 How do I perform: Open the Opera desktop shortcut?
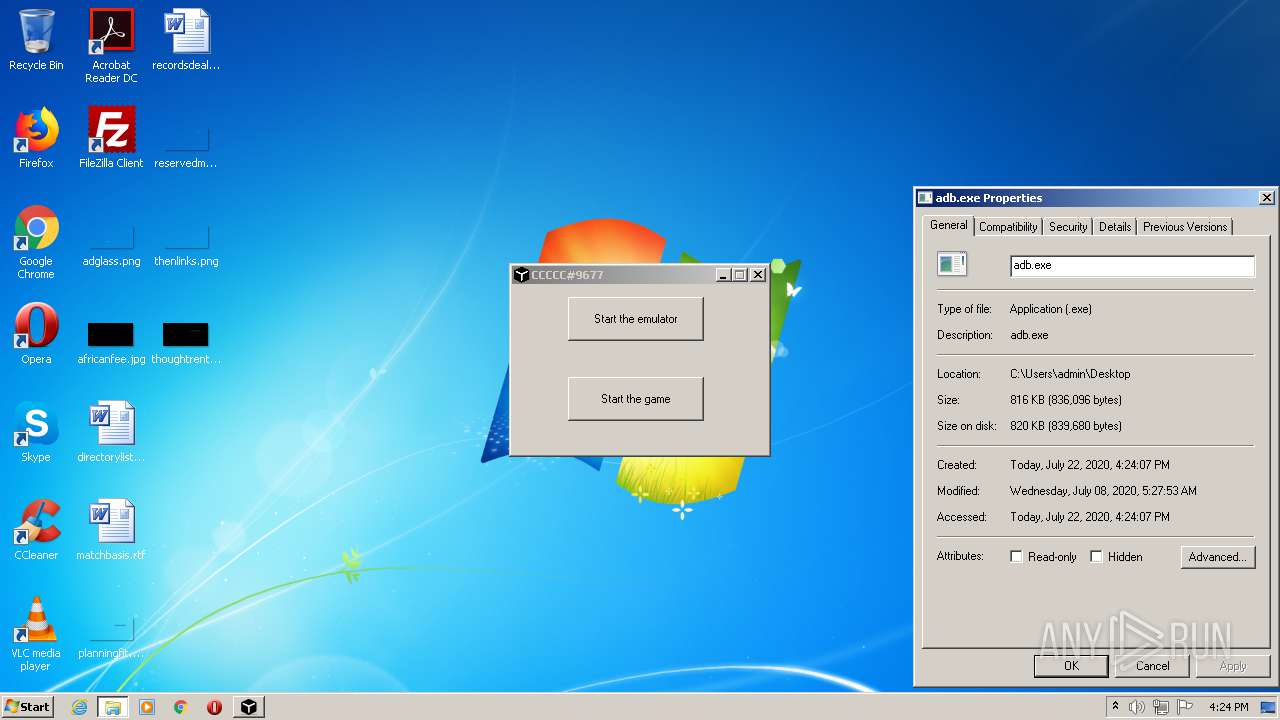pyautogui.click(x=36, y=334)
